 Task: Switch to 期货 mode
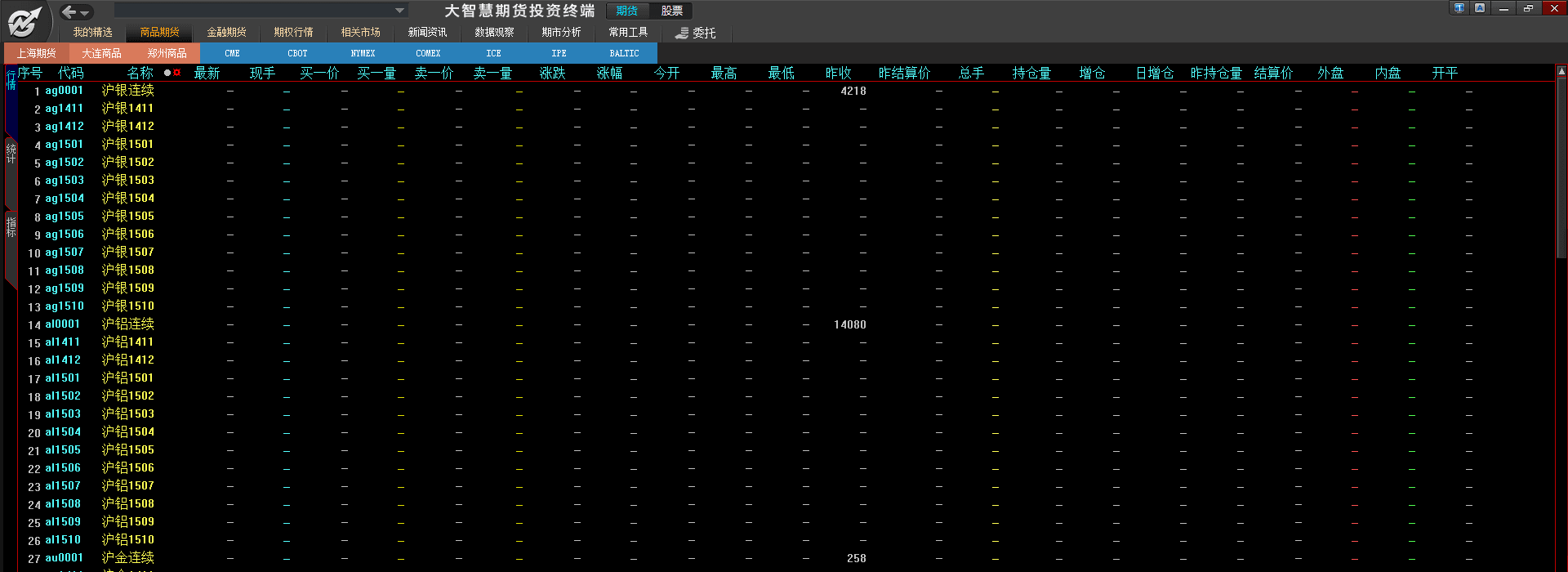627,11
